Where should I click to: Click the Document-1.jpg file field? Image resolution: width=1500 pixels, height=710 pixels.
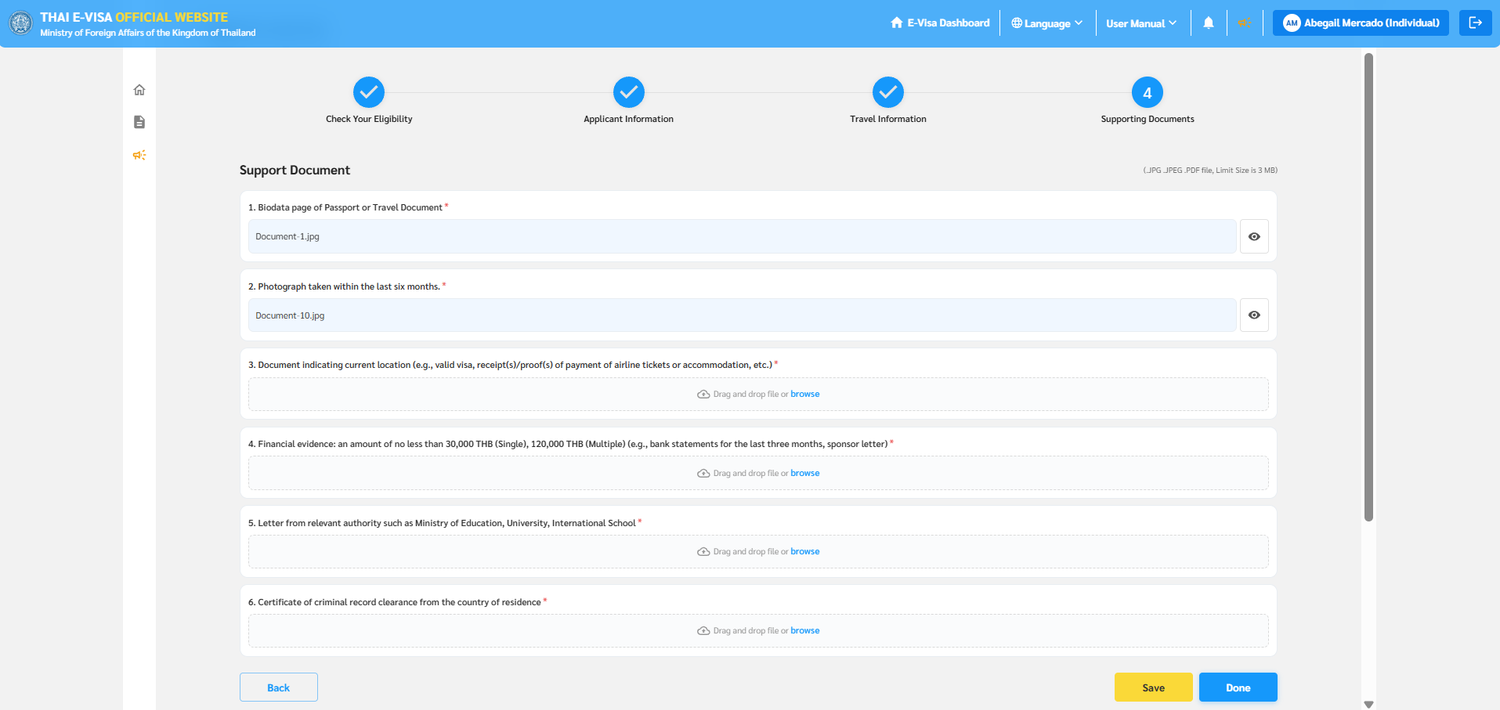tap(742, 237)
